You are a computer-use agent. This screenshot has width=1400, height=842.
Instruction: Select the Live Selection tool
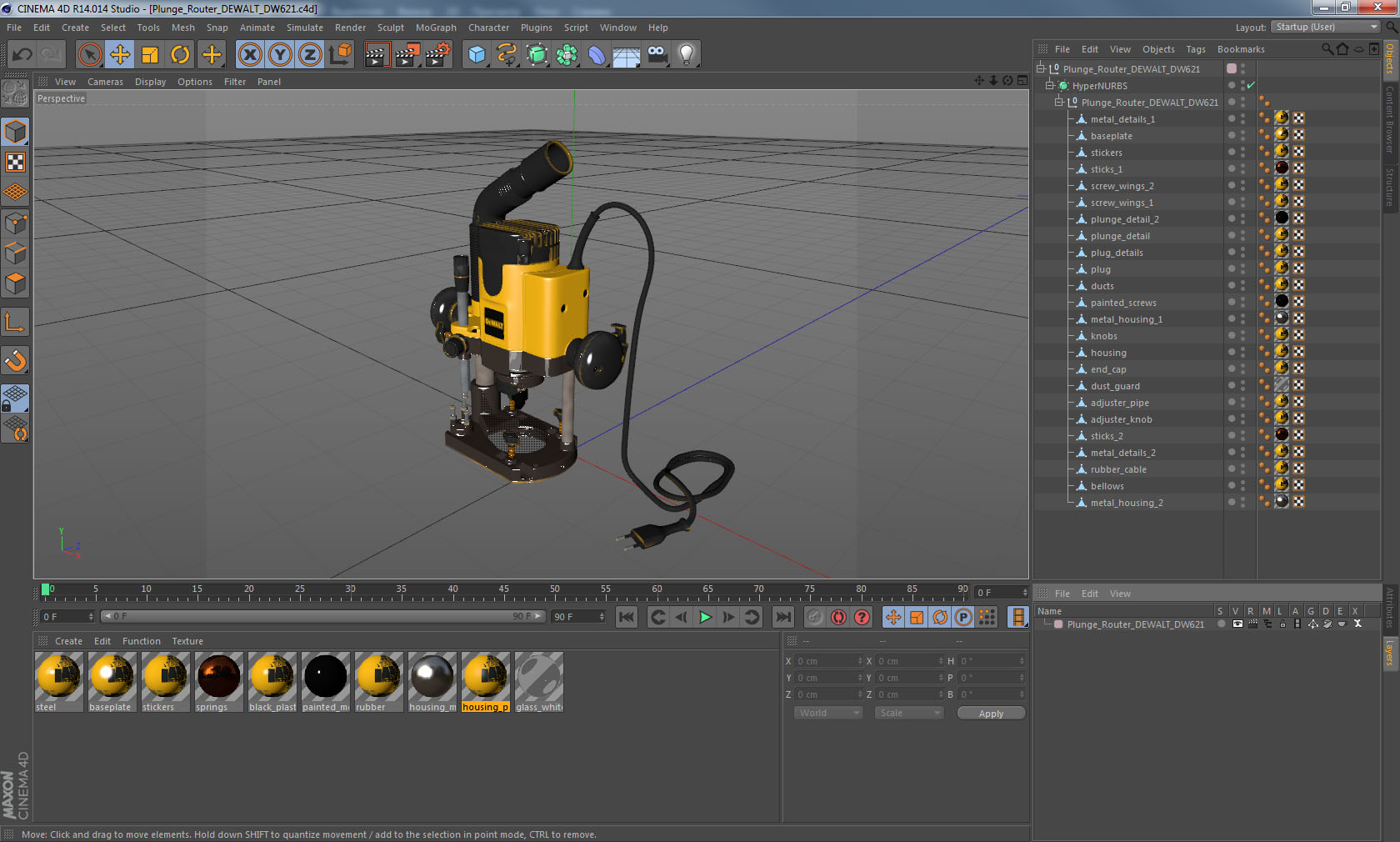pyautogui.click(x=89, y=55)
